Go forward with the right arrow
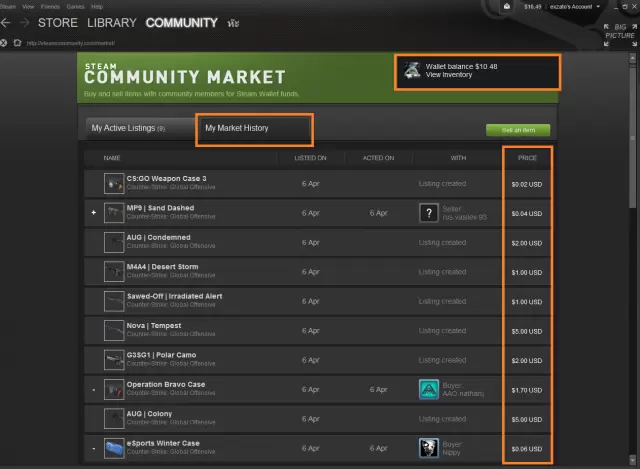This screenshot has height=469, width=640. (24, 23)
